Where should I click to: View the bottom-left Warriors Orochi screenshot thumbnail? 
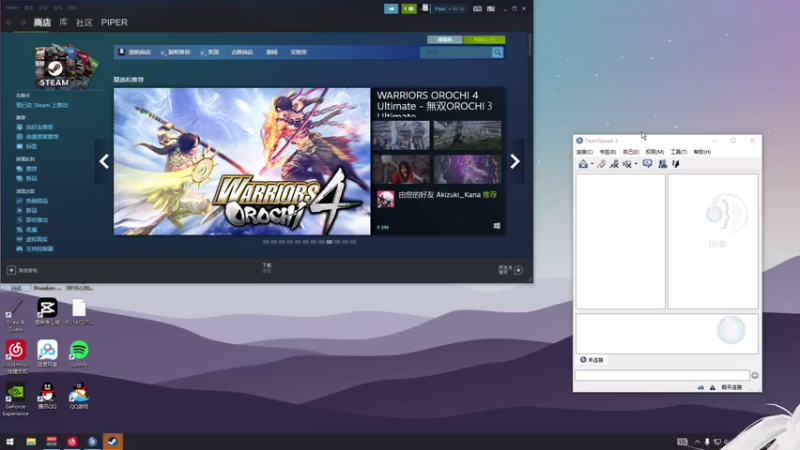point(401,169)
